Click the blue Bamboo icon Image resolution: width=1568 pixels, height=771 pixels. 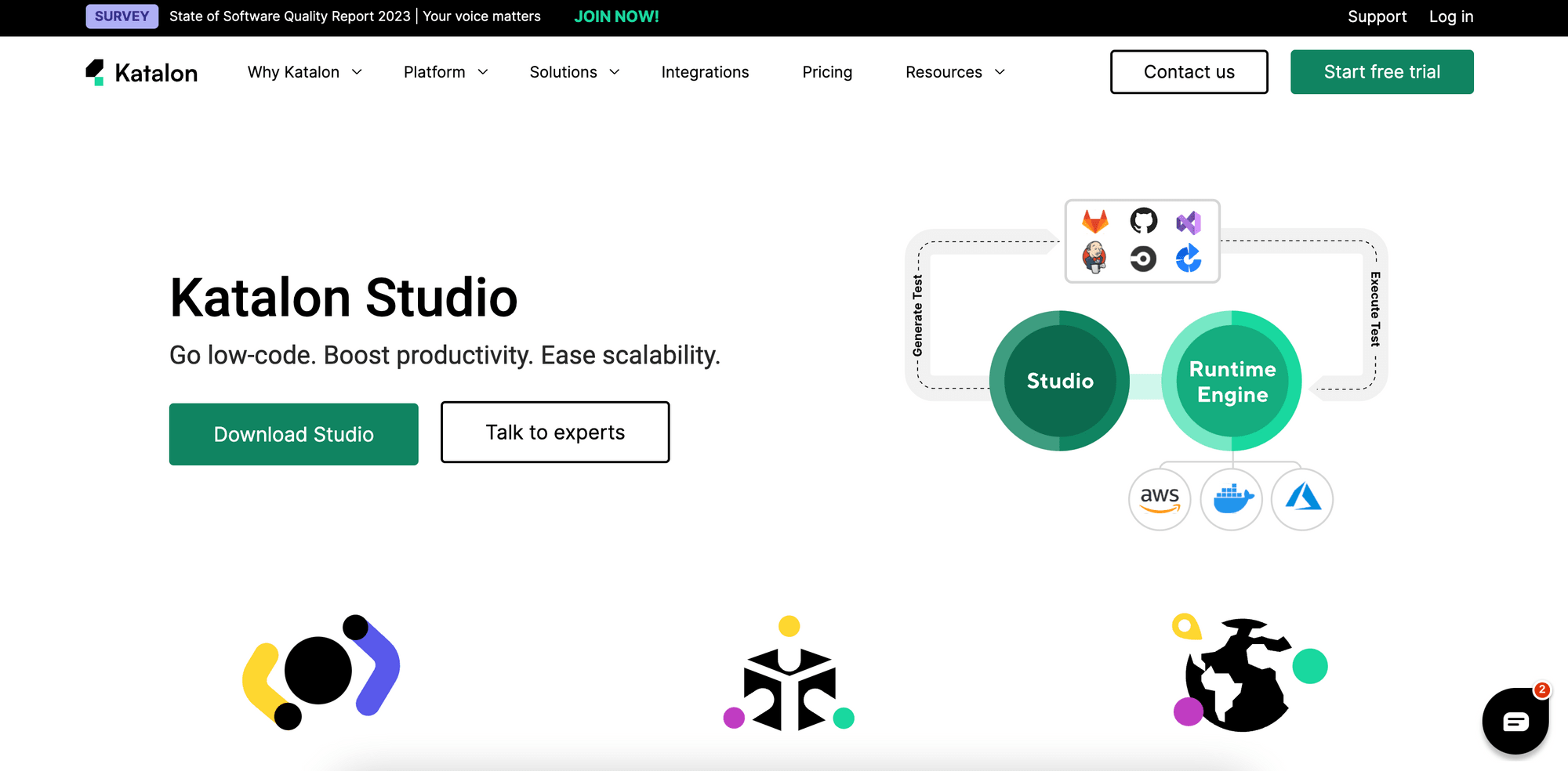[1189, 258]
